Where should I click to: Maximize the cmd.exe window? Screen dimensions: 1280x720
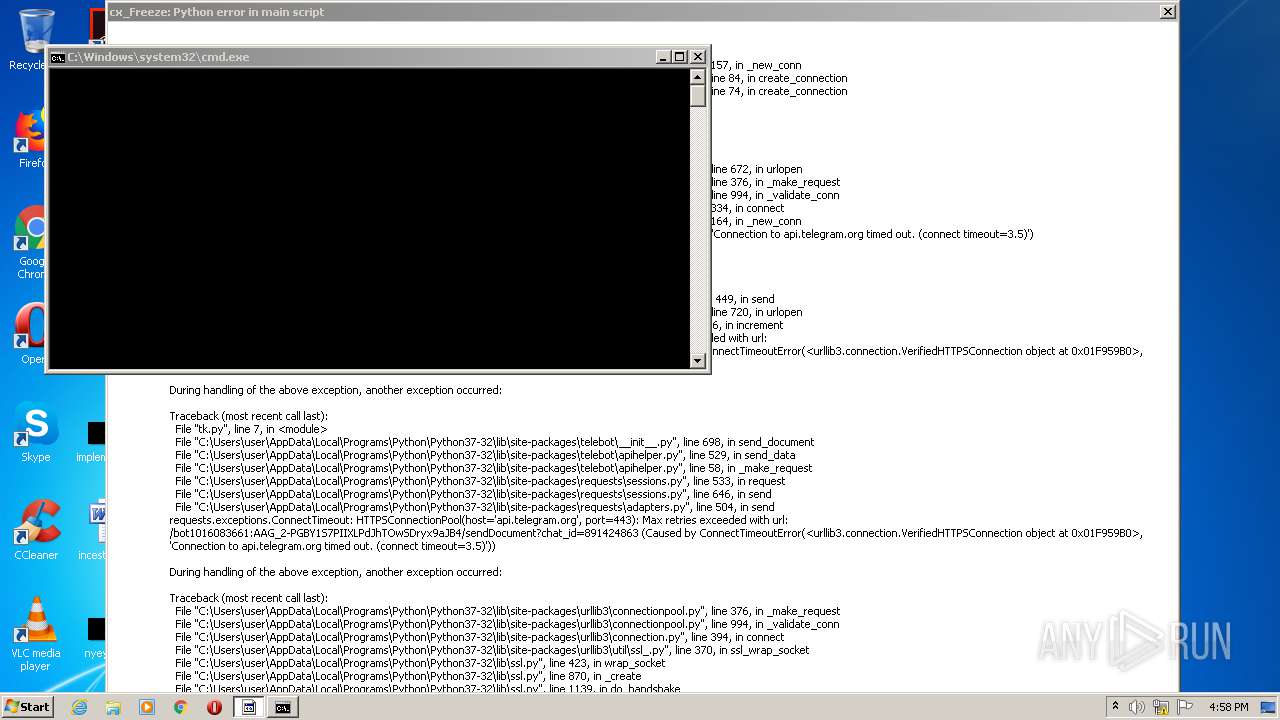tap(680, 57)
